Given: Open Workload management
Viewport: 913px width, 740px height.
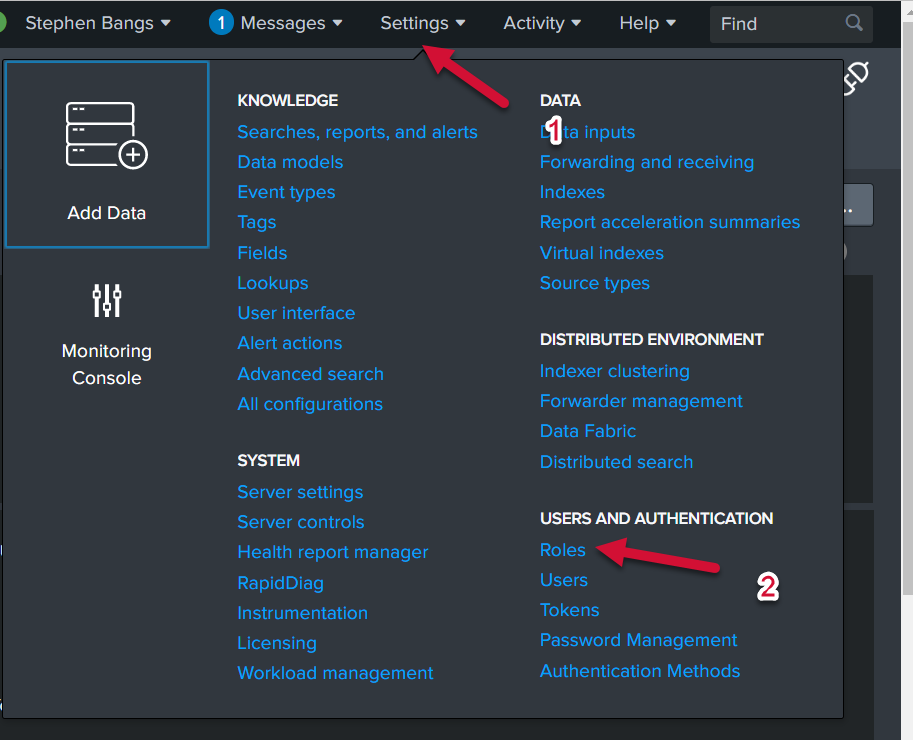Looking at the screenshot, I should point(335,673).
